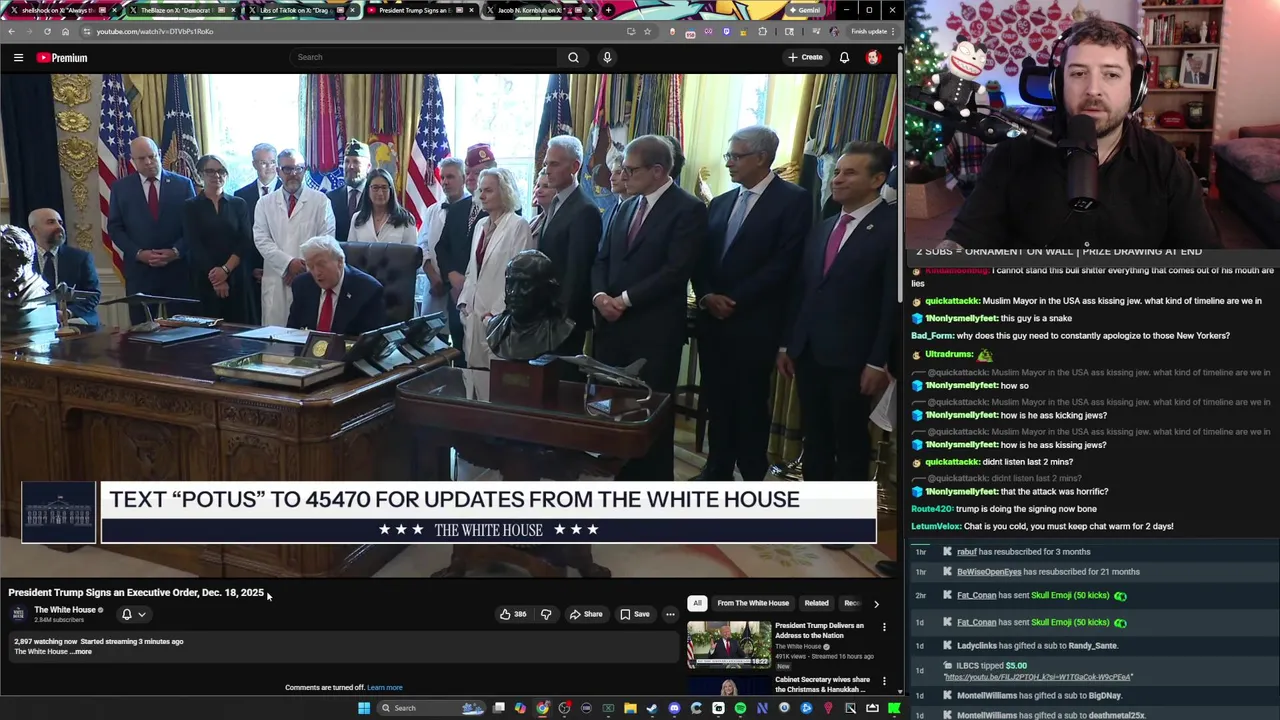Open more actions for the video (three dots)

[x=670, y=614]
